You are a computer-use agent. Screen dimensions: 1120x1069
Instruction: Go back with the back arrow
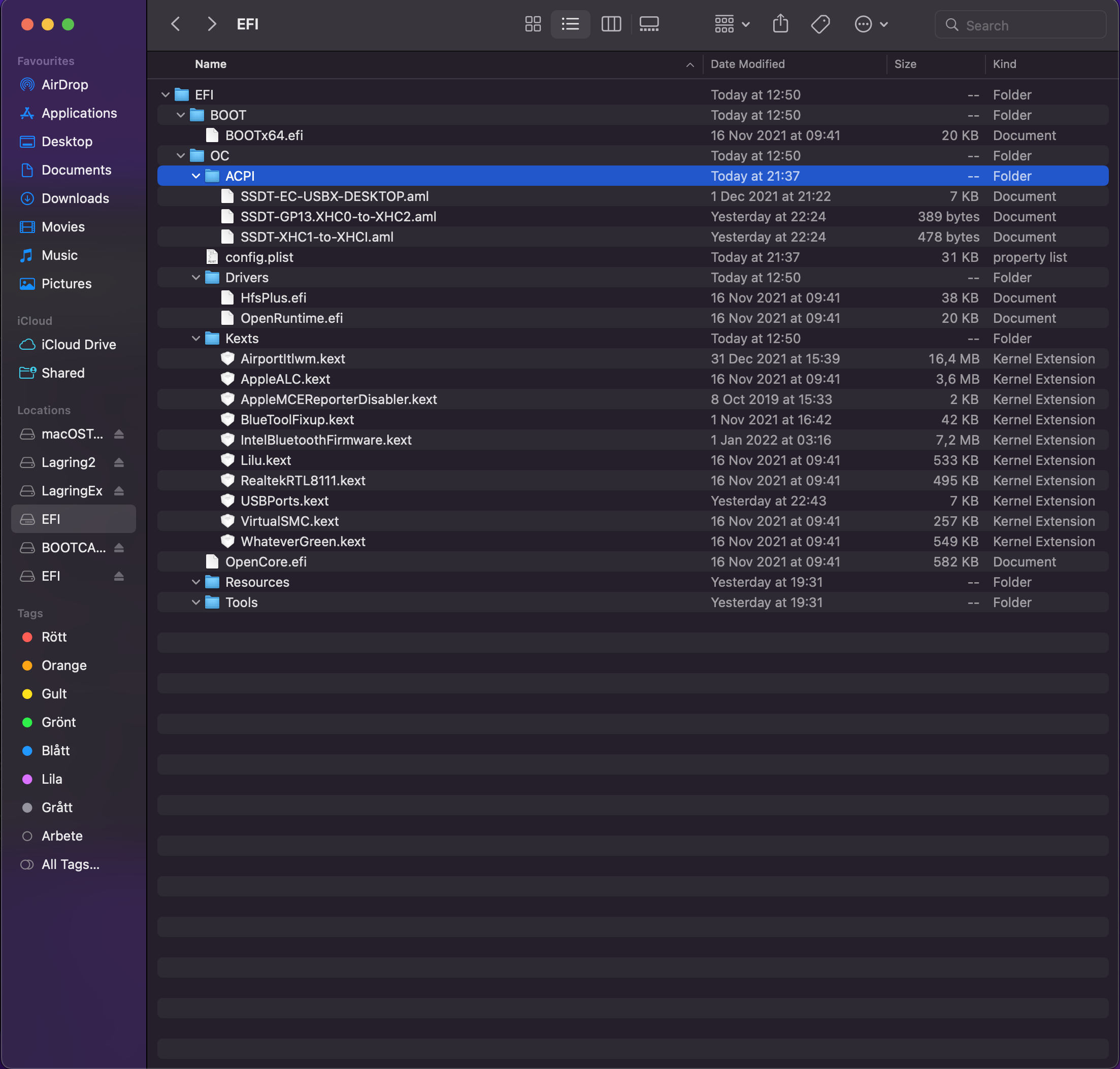[176, 24]
